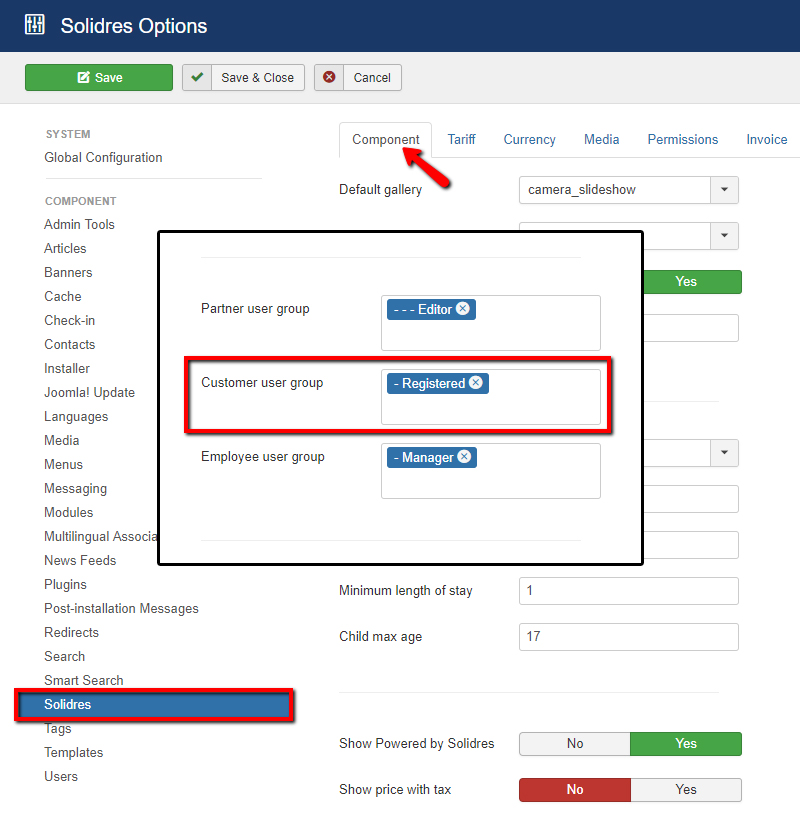
Task: Click the green Yes toggle near the top right
Action: pyautogui.click(x=686, y=282)
